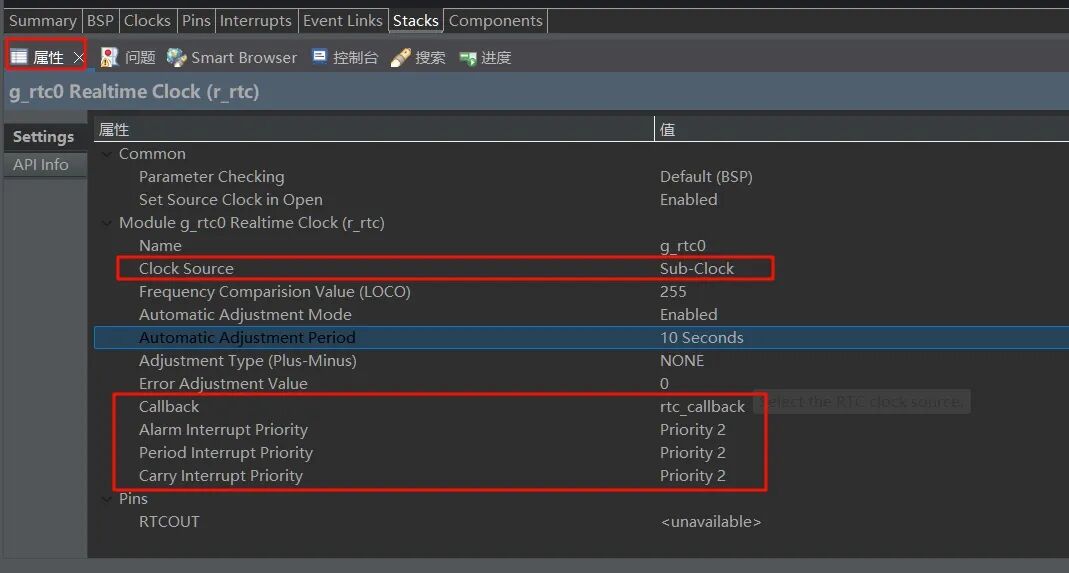The height and width of the screenshot is (573, 1069).
Task: Select the Alarm Interrupt Priority row
Action: (x=223, y=429)
